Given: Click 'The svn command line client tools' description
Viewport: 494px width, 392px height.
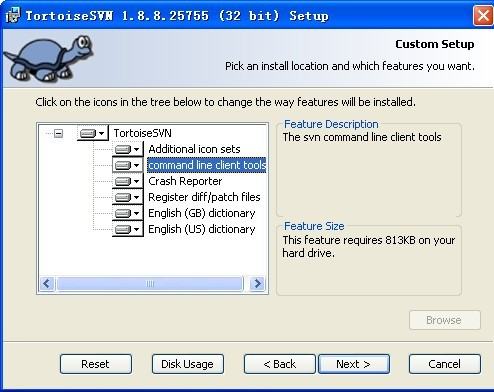Looking at the screenshot, I should [362, 137].
